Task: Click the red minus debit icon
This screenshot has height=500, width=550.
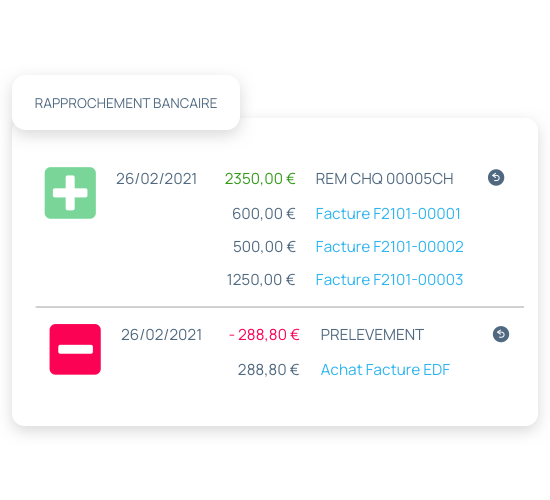Action: [x=75, y=349]
